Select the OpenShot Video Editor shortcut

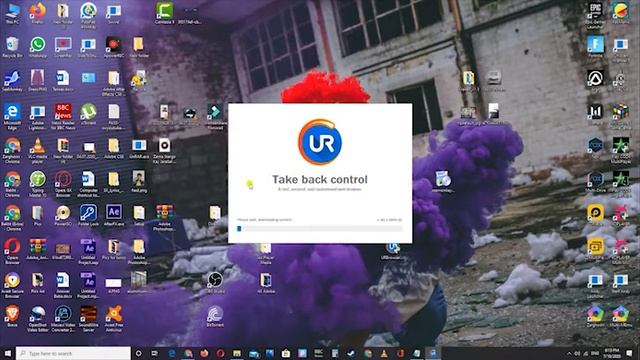(x=38, y=318)
